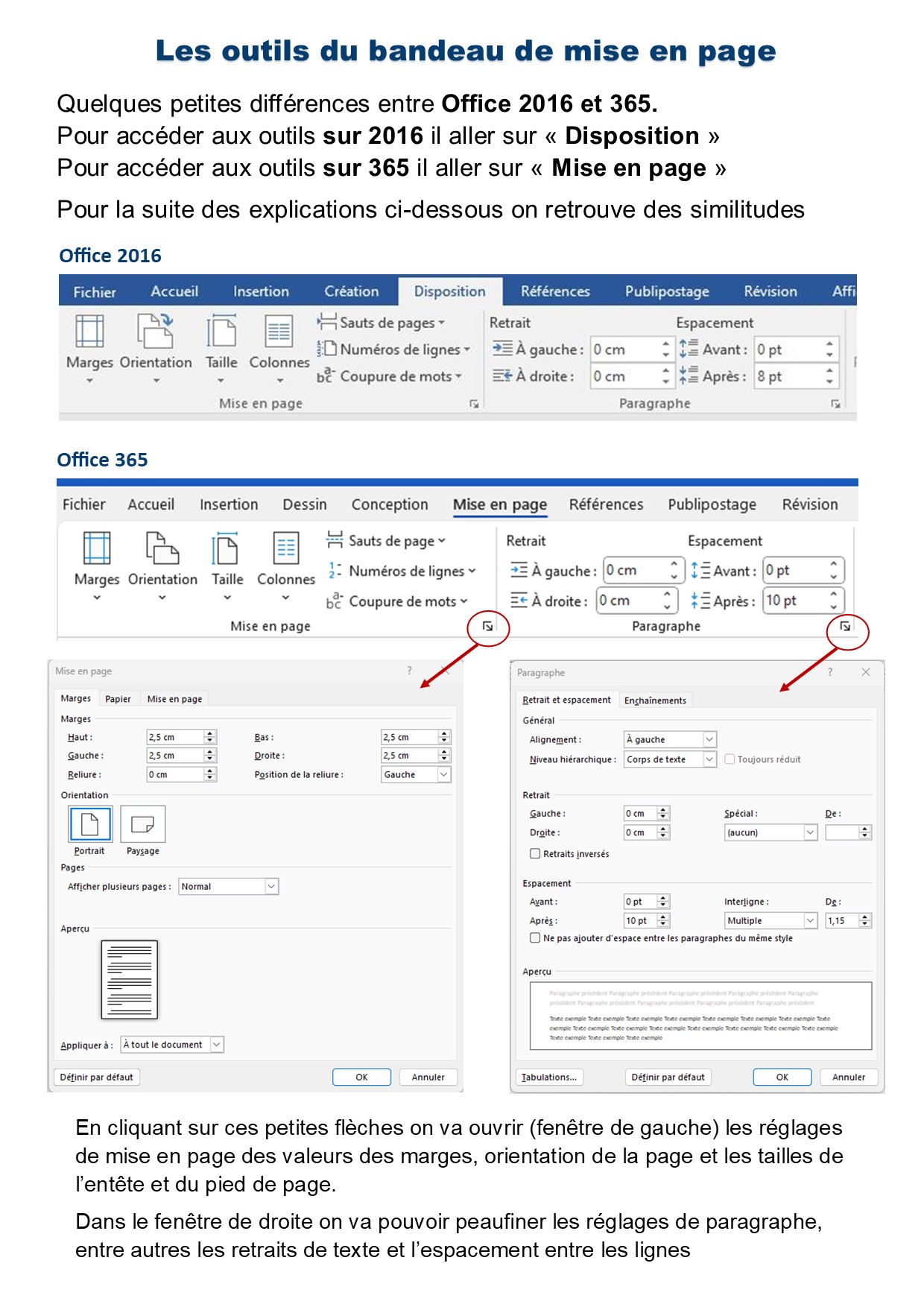Click Définir par défaut in Mise en page dialog
Image resolution: width=924 pixels, height=1307 pixels.
coord(97,1077)
